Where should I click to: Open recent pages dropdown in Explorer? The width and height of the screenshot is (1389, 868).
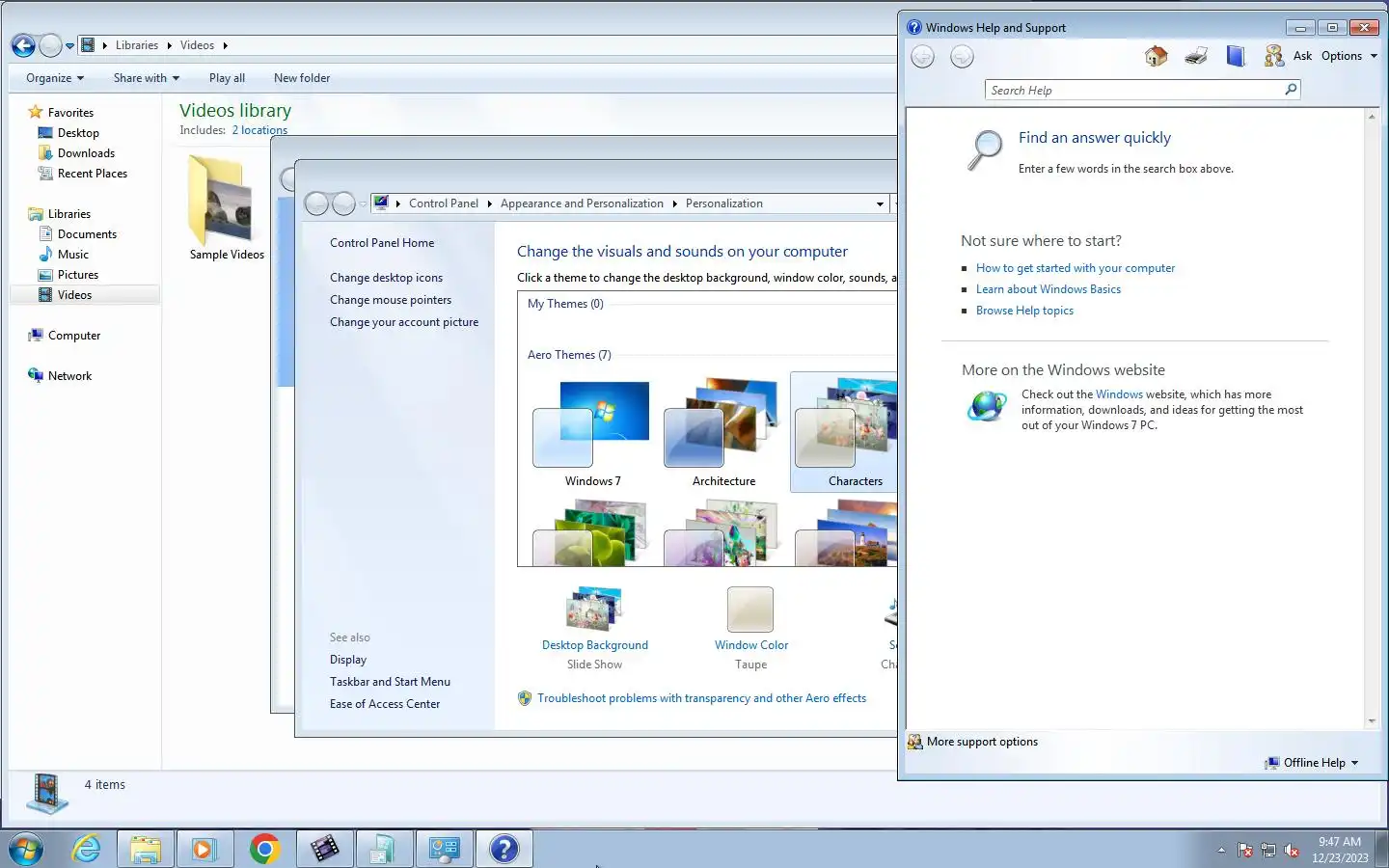[x=69, y=45]
